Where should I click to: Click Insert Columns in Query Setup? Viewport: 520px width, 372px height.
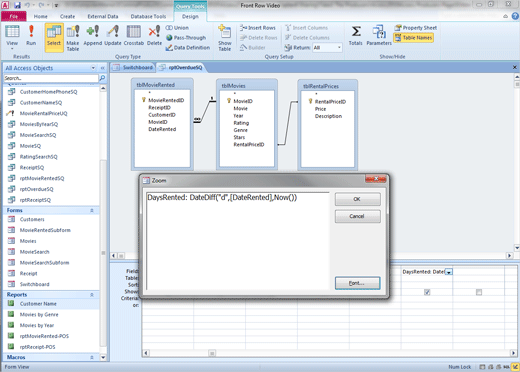tap(306, 28)
